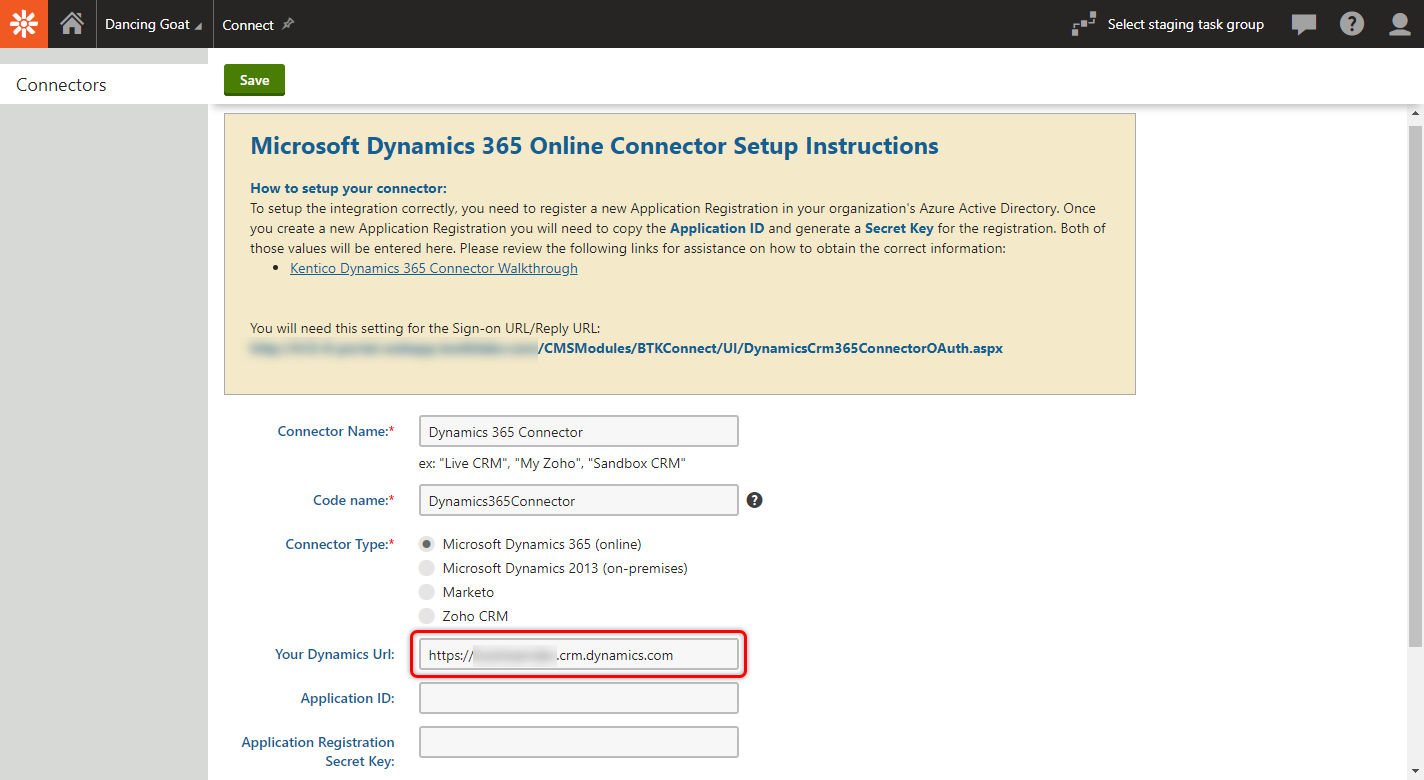This screenshot has width=1424, height=780.
Task: Open Kentico Dynamics 365 Connector Walkthrough link
Action: tap(434, 268)
